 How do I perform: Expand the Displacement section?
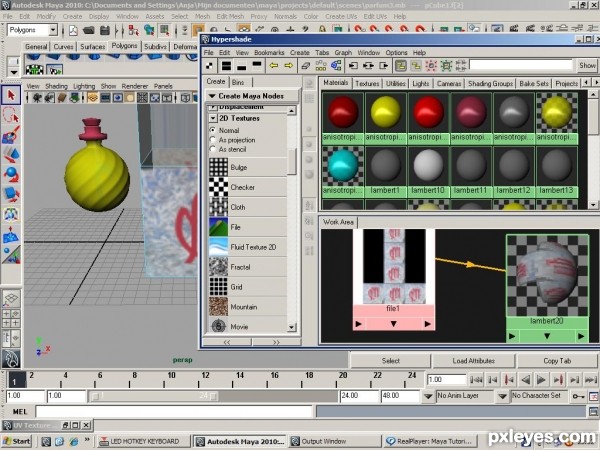(213, 108)
